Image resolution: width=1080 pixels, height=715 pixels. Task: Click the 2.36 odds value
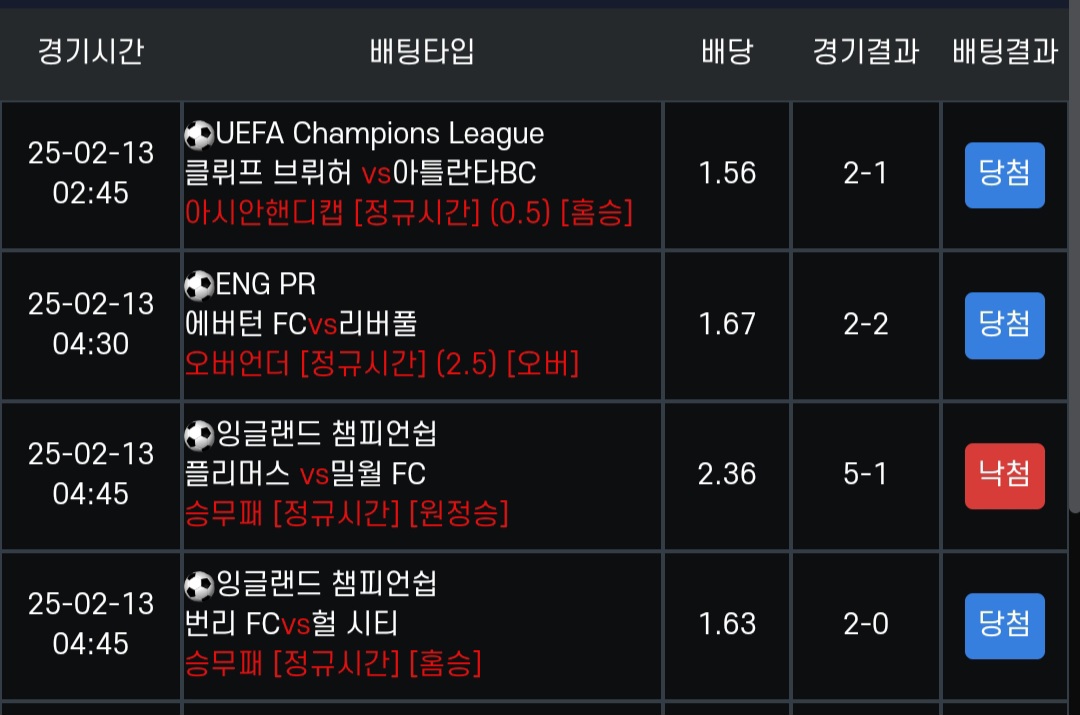pyautogui.click(x=727, y=474)
